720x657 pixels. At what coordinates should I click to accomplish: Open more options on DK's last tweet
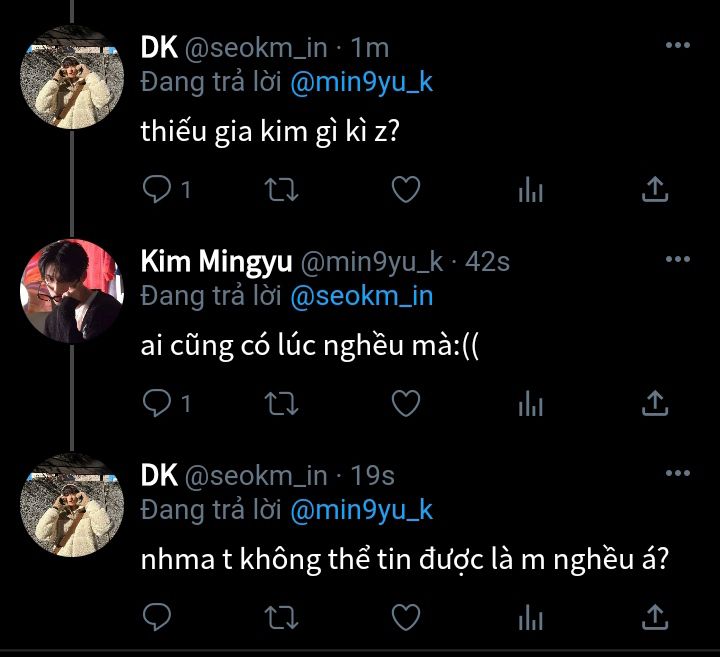(678, 474)
